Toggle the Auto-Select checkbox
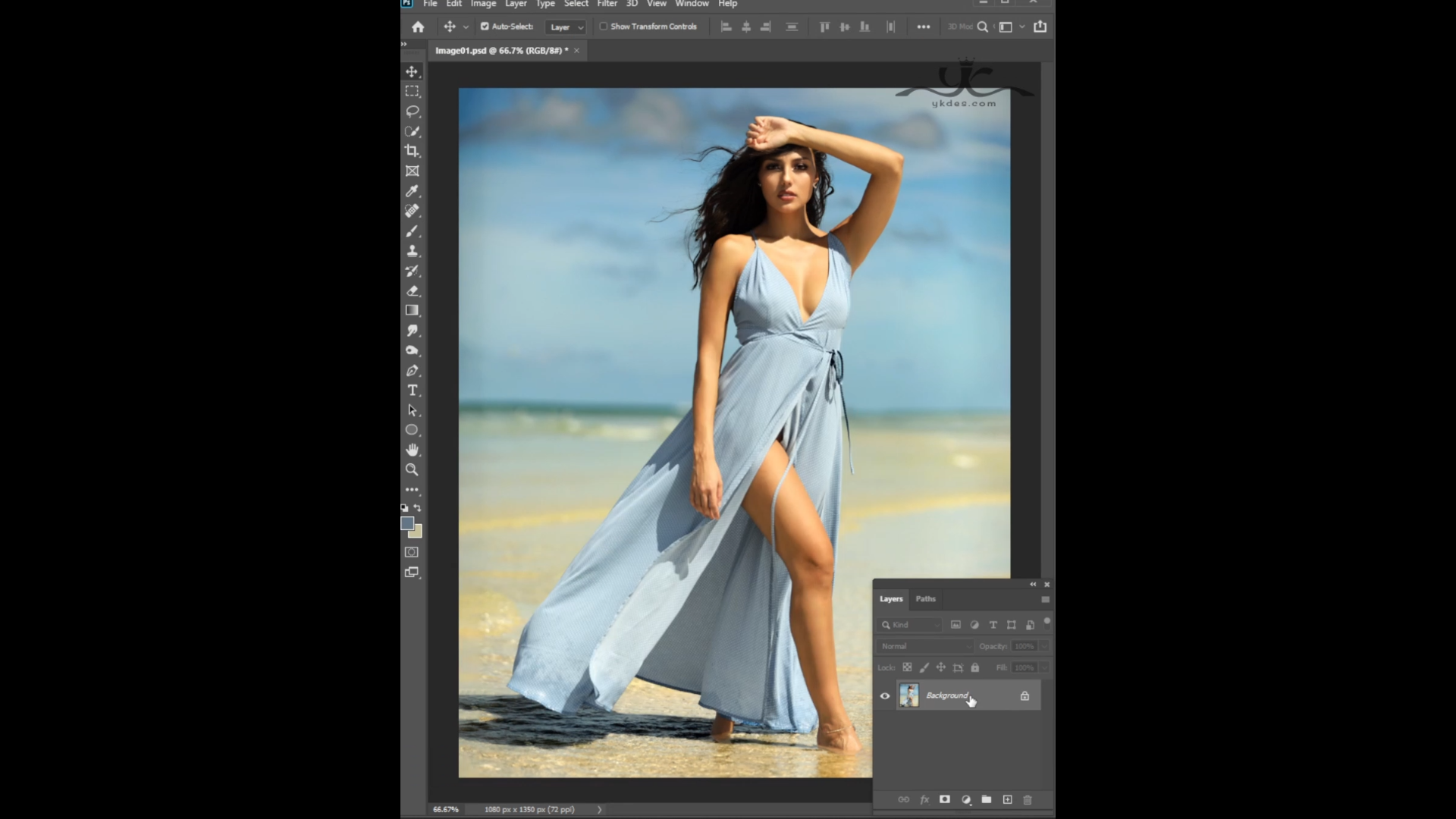Image resolution: width=1456 pixels, height=819 pixels. coord(485,27)
